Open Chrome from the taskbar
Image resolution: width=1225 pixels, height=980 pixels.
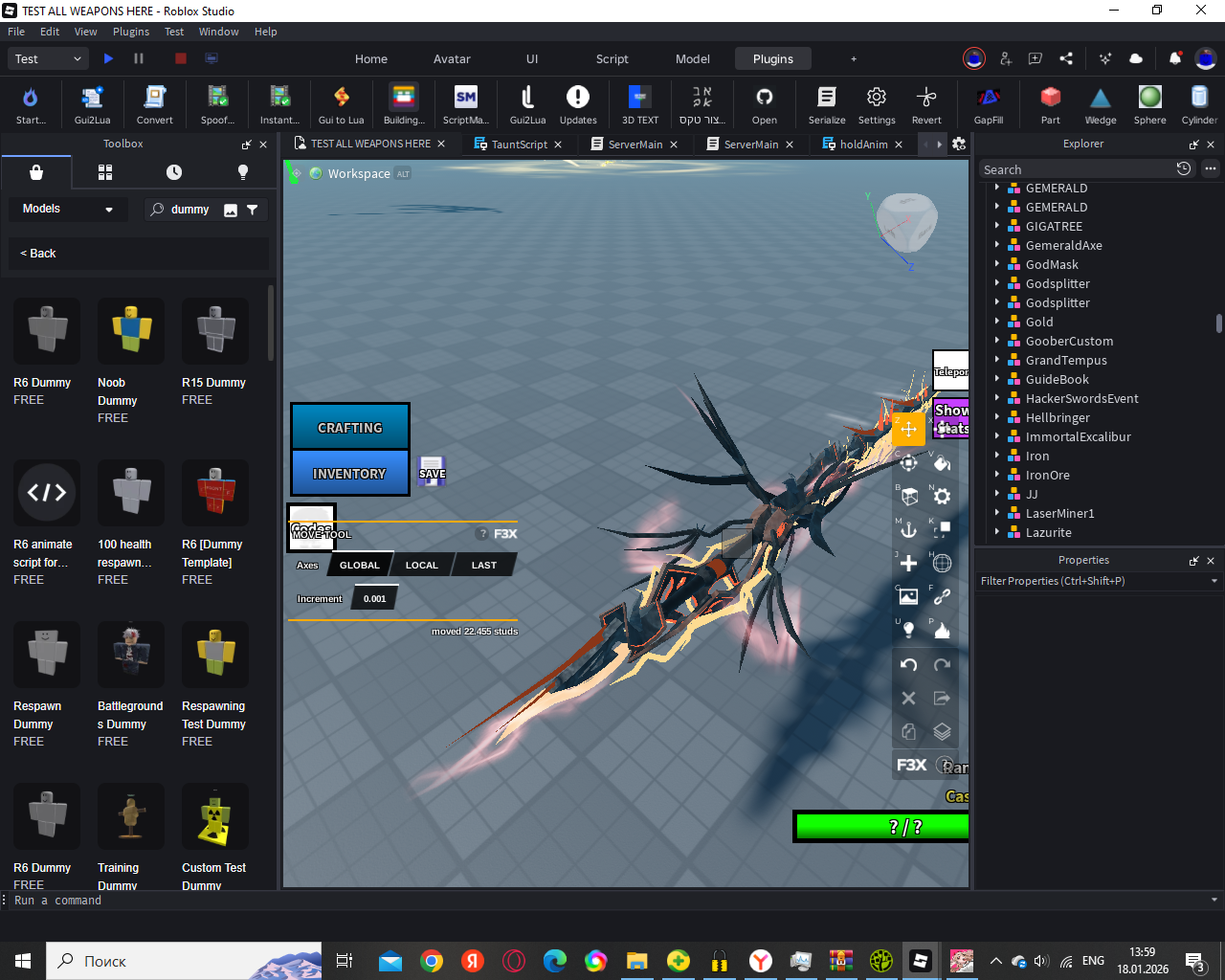(x=432, y=961)
